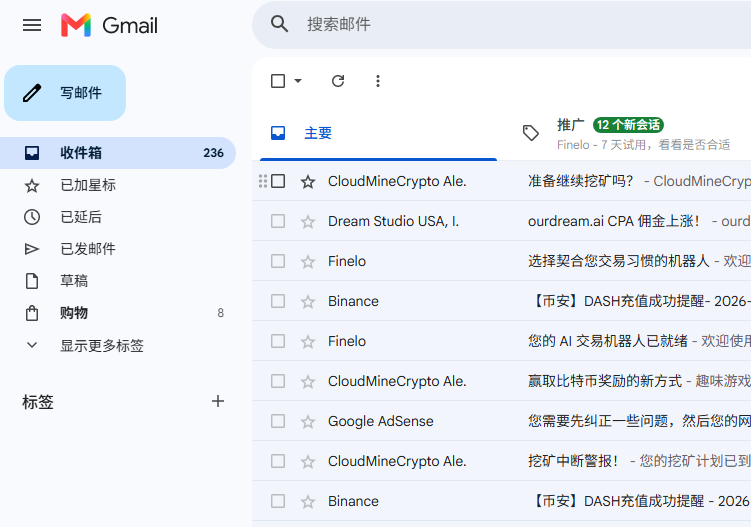Viewport: 751px width, 527px height.
Task: Star the CloudMineCrypto 赢取比特币奖励 email
Action: tap(308, 381)
